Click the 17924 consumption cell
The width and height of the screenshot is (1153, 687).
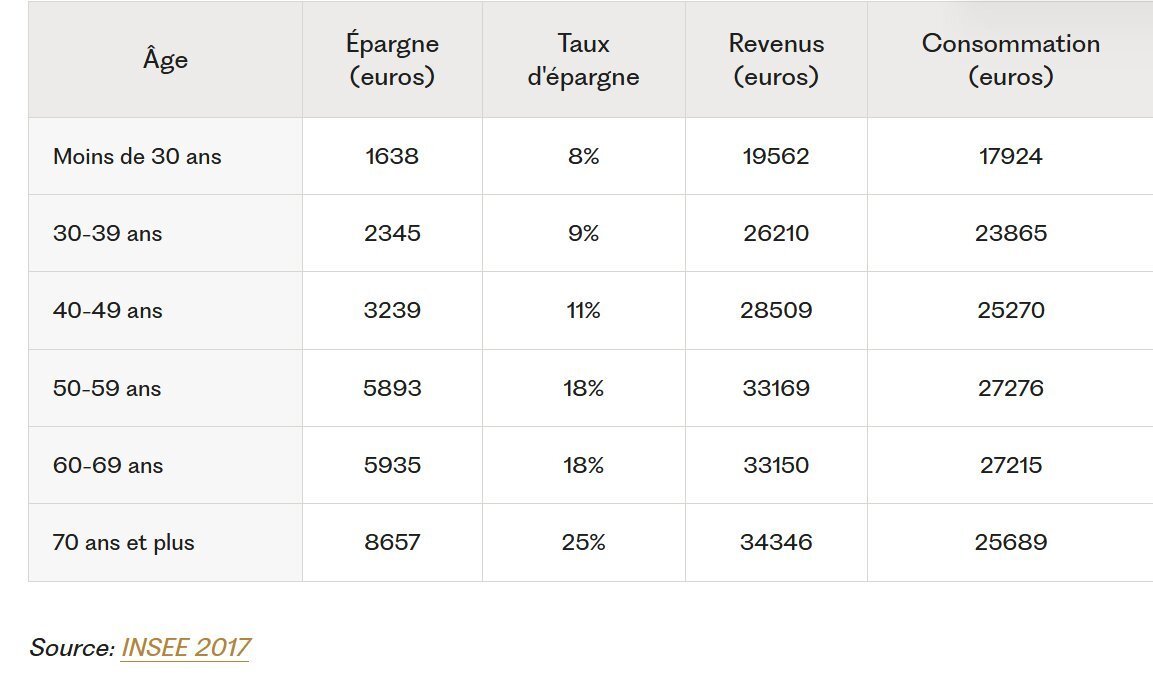(x=1010, y=156)
